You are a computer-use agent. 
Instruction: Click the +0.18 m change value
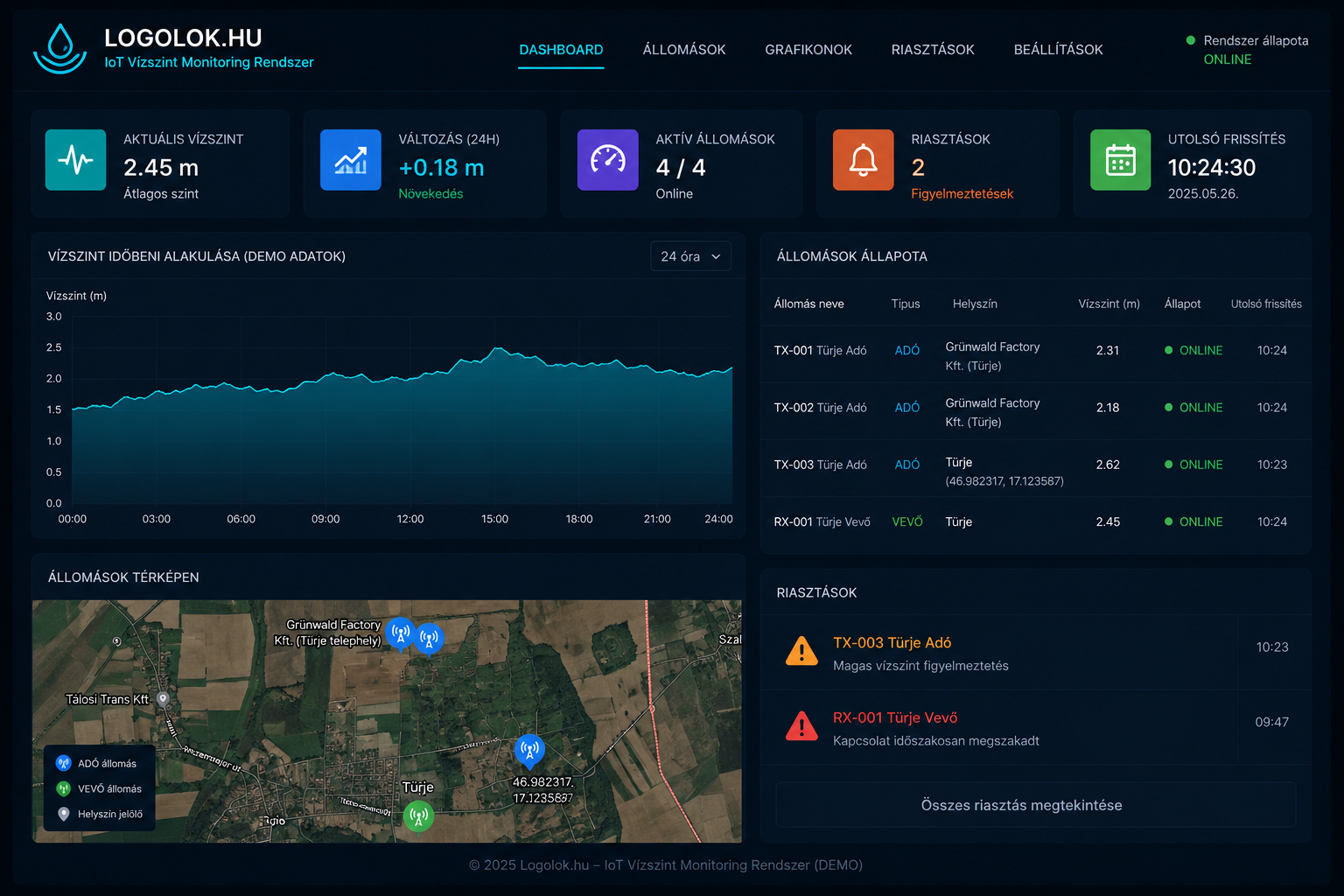point(441,167)
